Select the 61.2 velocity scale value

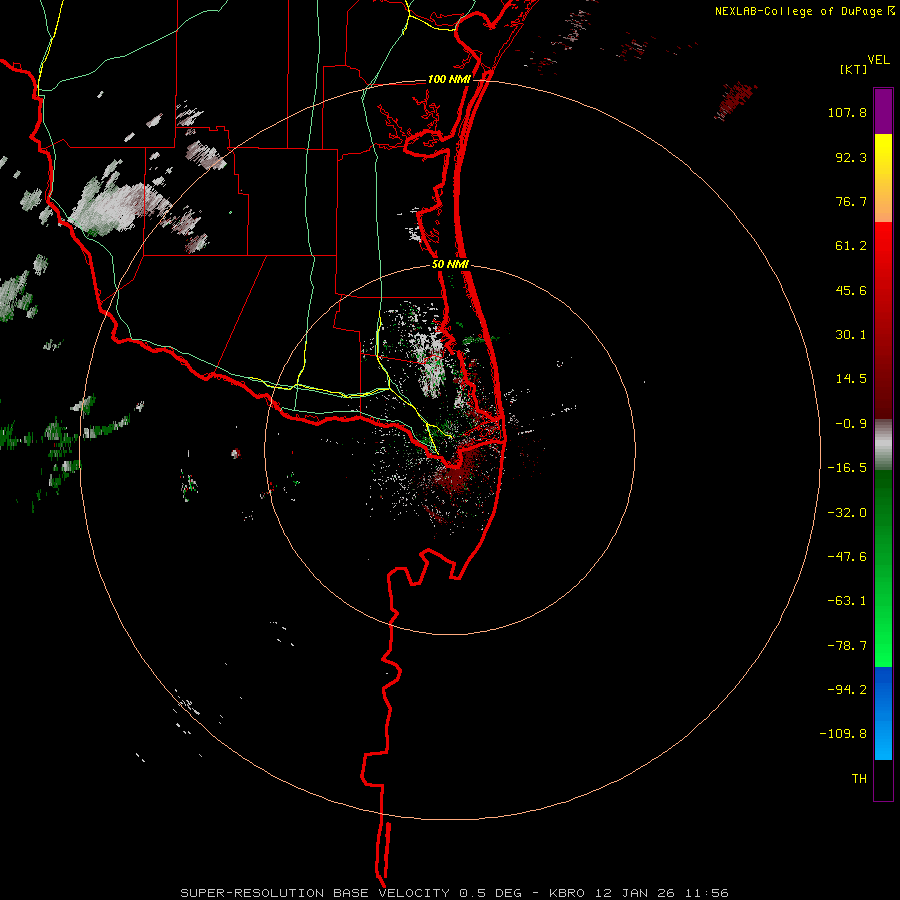pyautogui.click(x=851, y=246)
